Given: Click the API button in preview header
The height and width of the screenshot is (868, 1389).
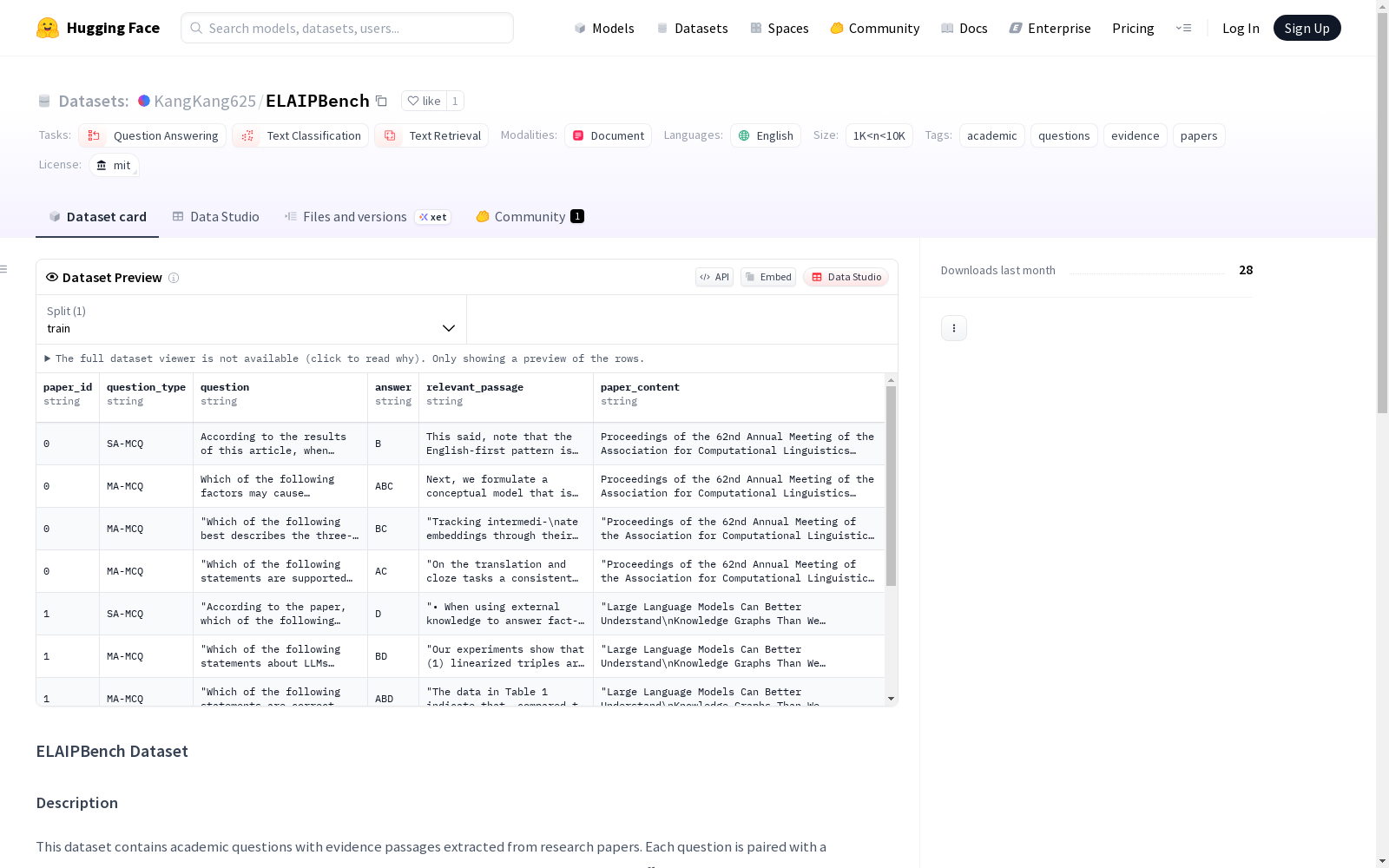Looking at the screenshot, I should coord(714,277).
